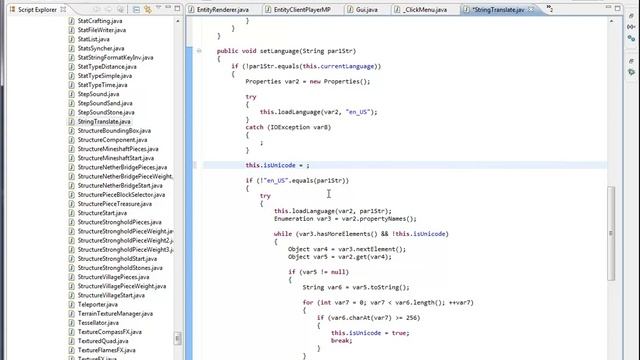Click StatStringFormatKeyInv.java in the tree
Screen dimensions: 640x360
[x=116, y=58]
